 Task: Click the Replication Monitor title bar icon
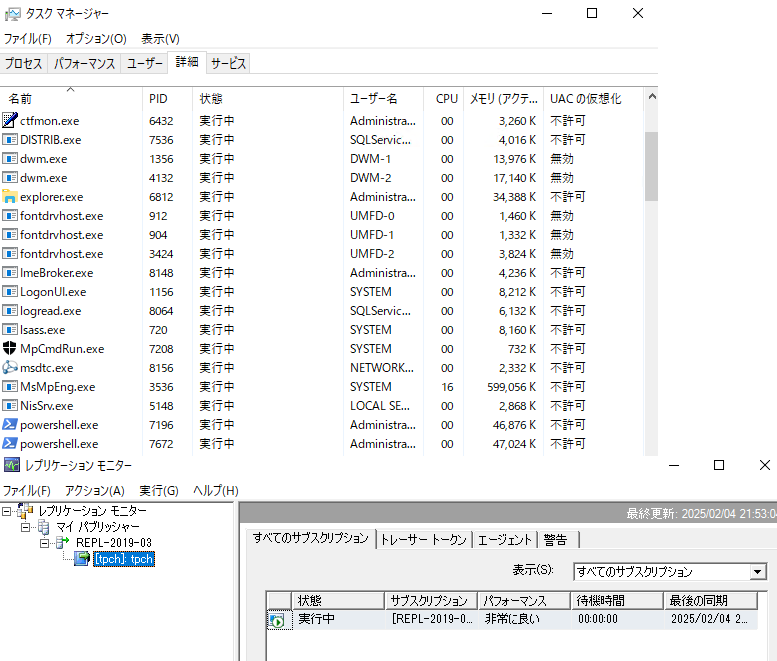[12, 465]
